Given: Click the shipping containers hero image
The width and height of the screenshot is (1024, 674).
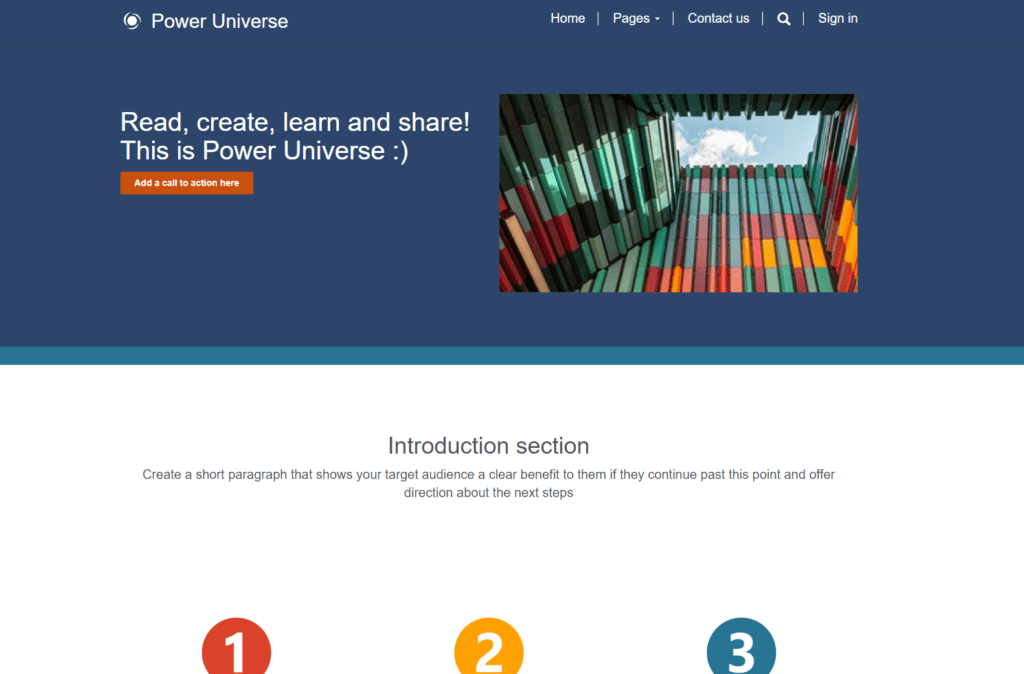Looking at the screenshot, I should click(x=678, y=192).
